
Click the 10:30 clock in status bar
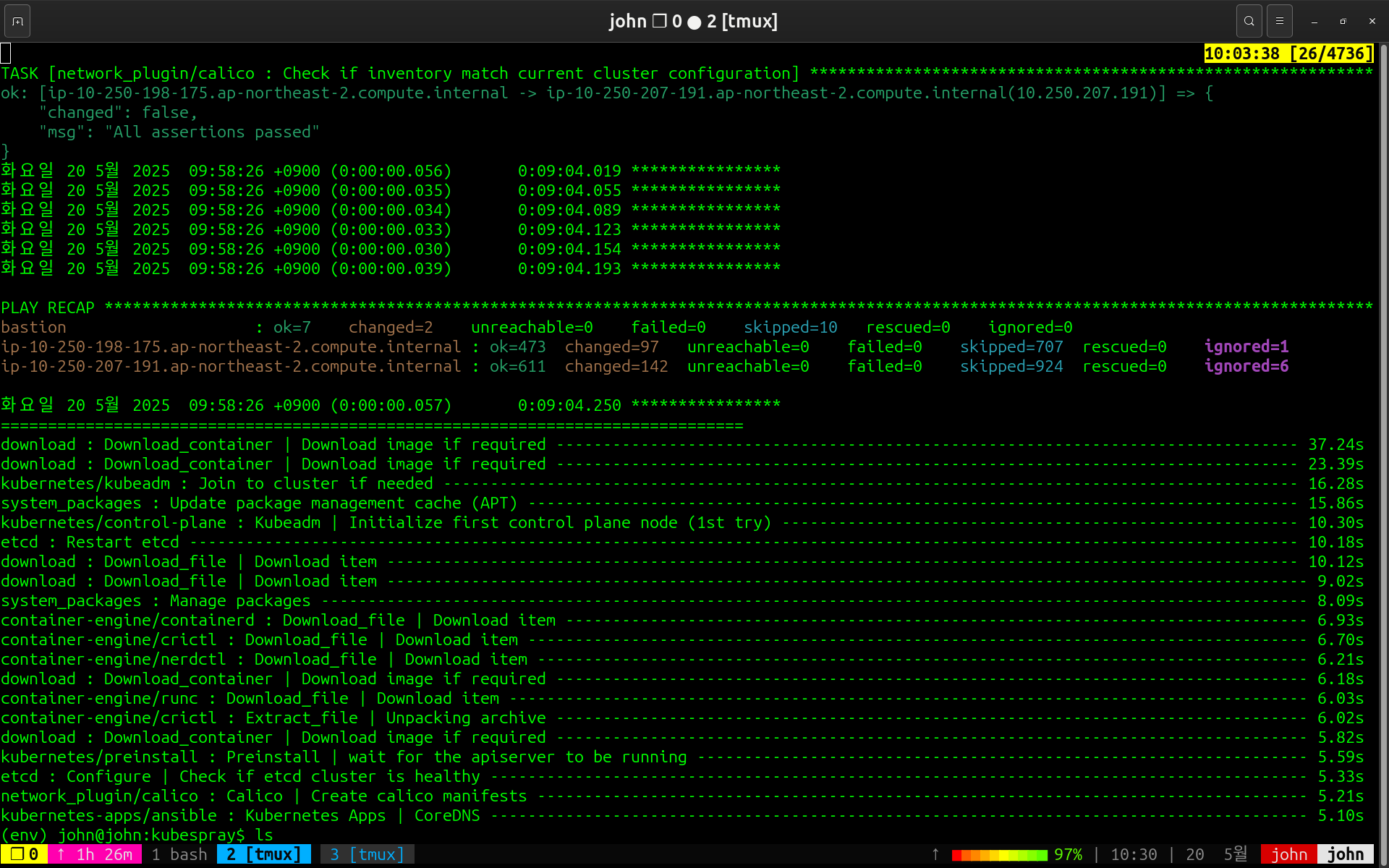(x=1134, y=854)
